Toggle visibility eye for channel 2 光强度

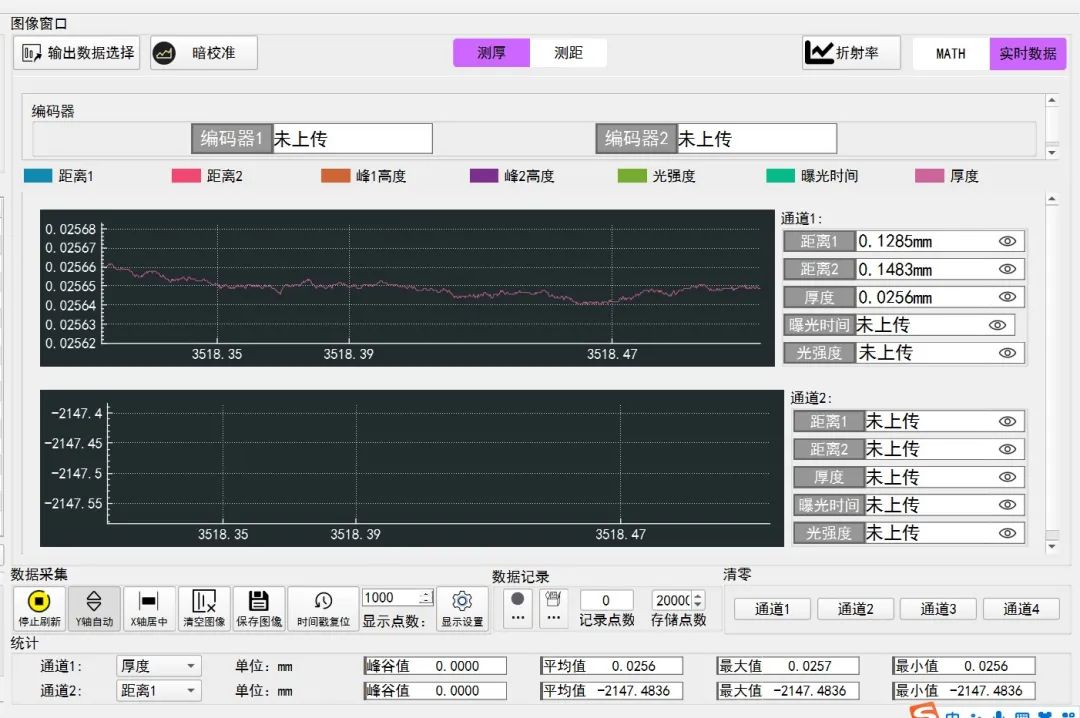click(1007, 533)
